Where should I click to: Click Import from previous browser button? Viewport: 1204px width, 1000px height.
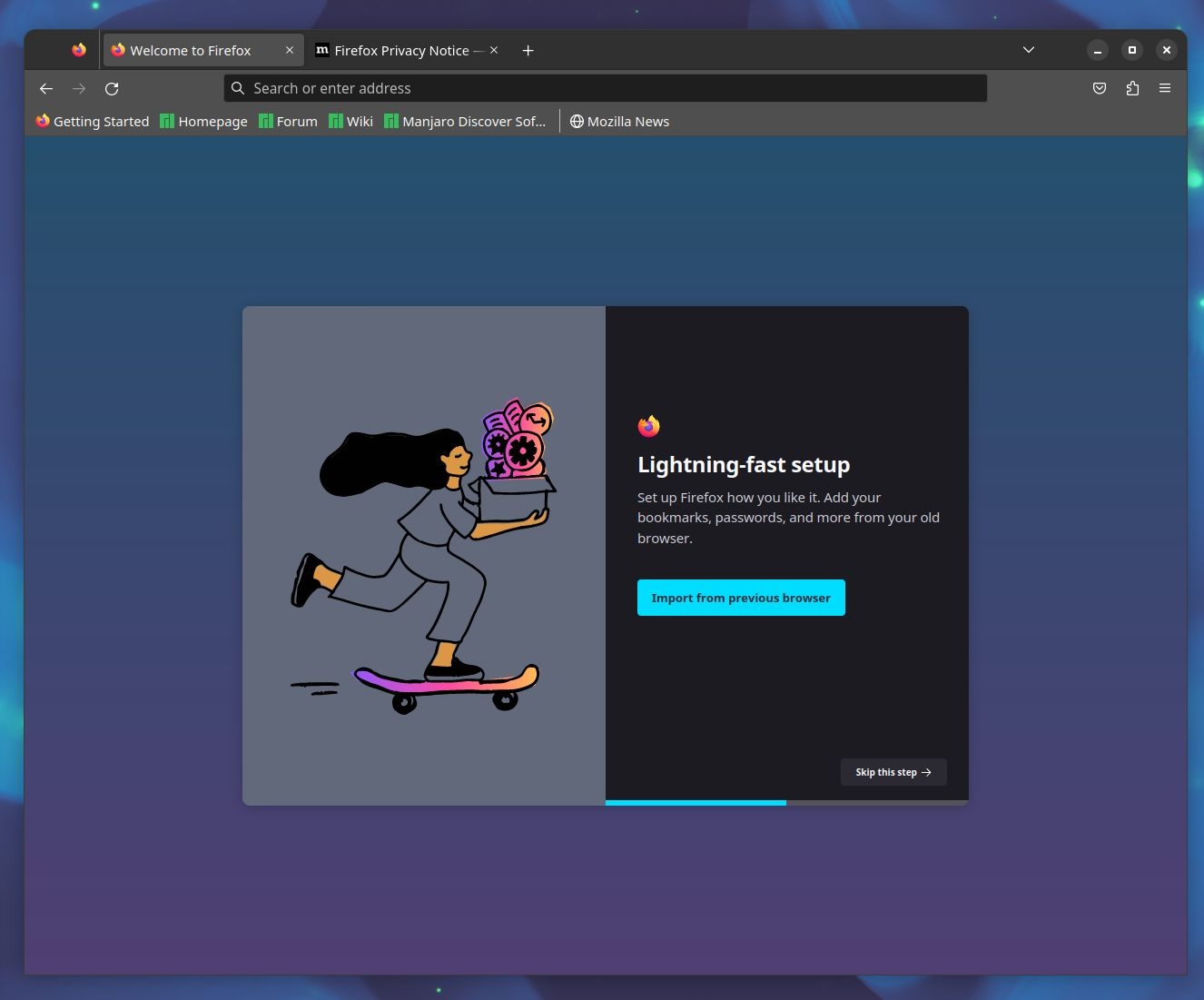click(x=741, y=598)
